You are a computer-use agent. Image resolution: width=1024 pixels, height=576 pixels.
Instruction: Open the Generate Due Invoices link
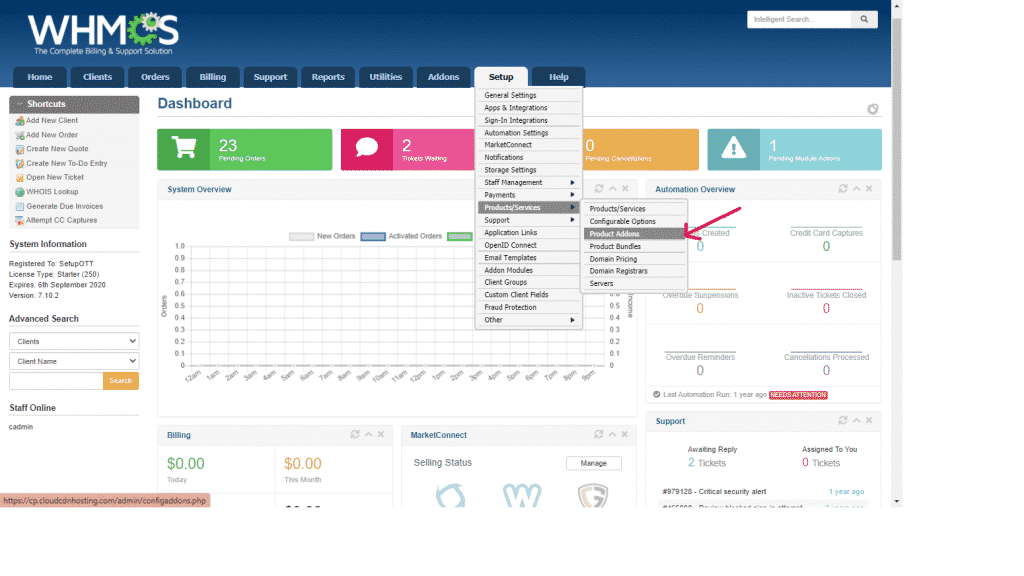coord(65,206)
